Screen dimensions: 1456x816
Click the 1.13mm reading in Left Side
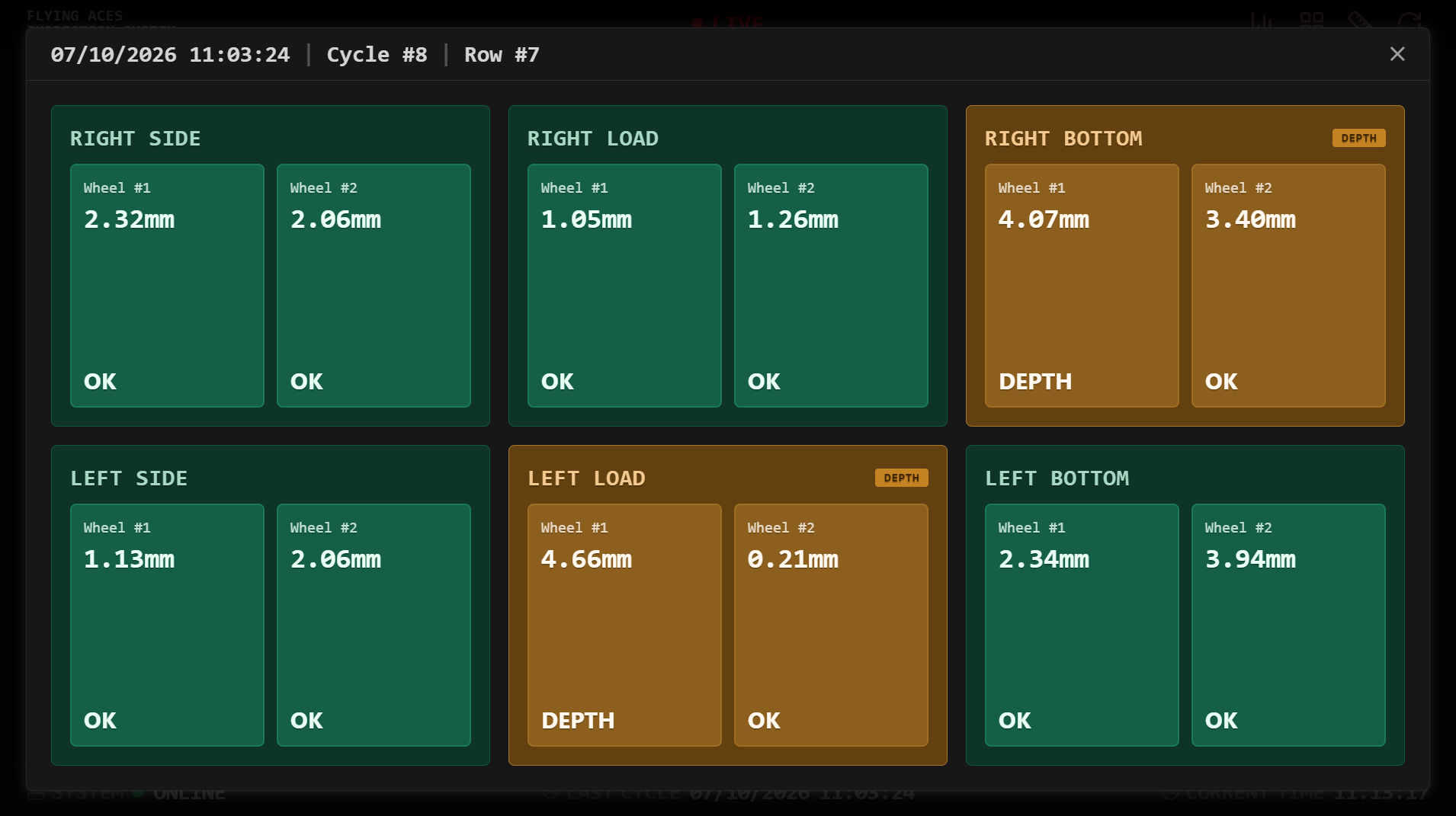pos(129,559)
